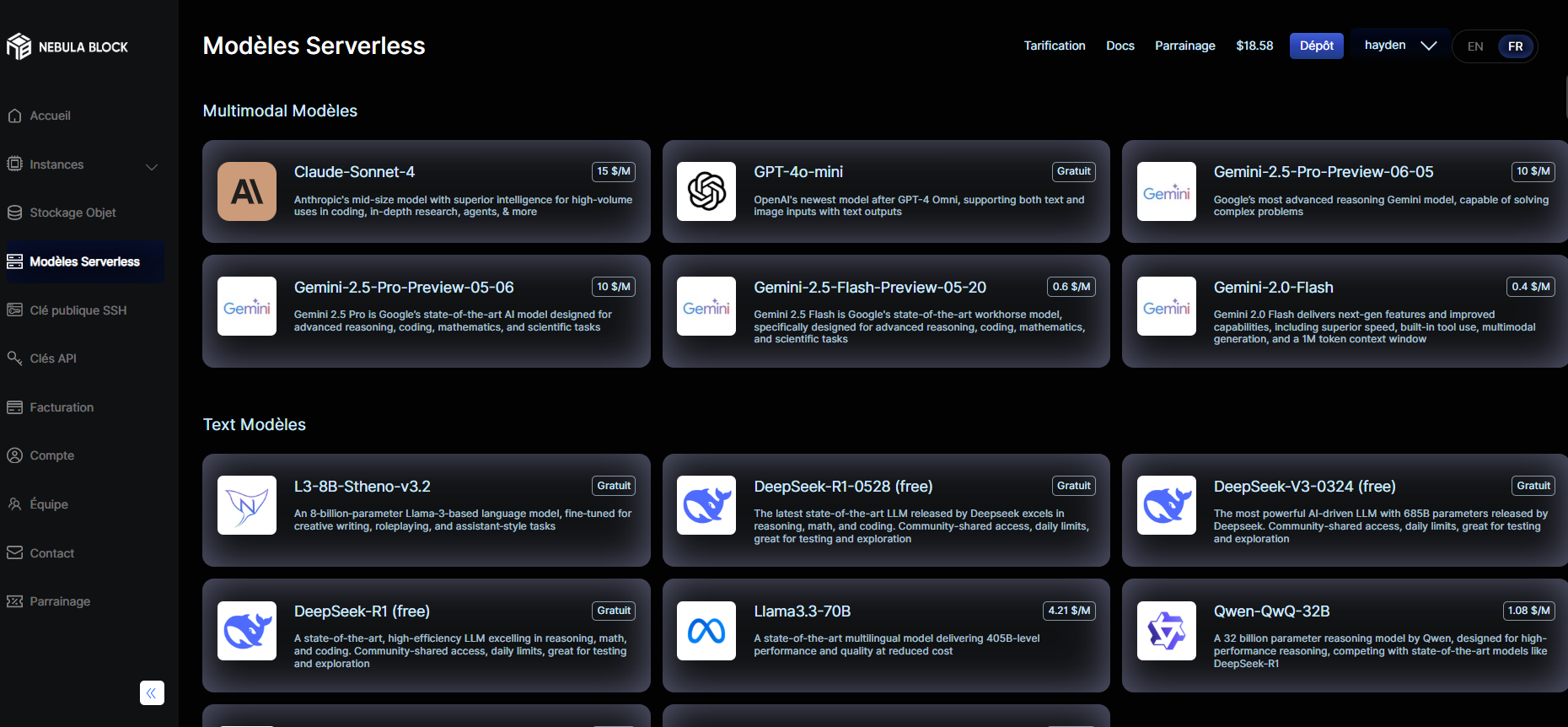Click the Anthropic logo on Claude-Sonnet-4 card

coord(247,191)
